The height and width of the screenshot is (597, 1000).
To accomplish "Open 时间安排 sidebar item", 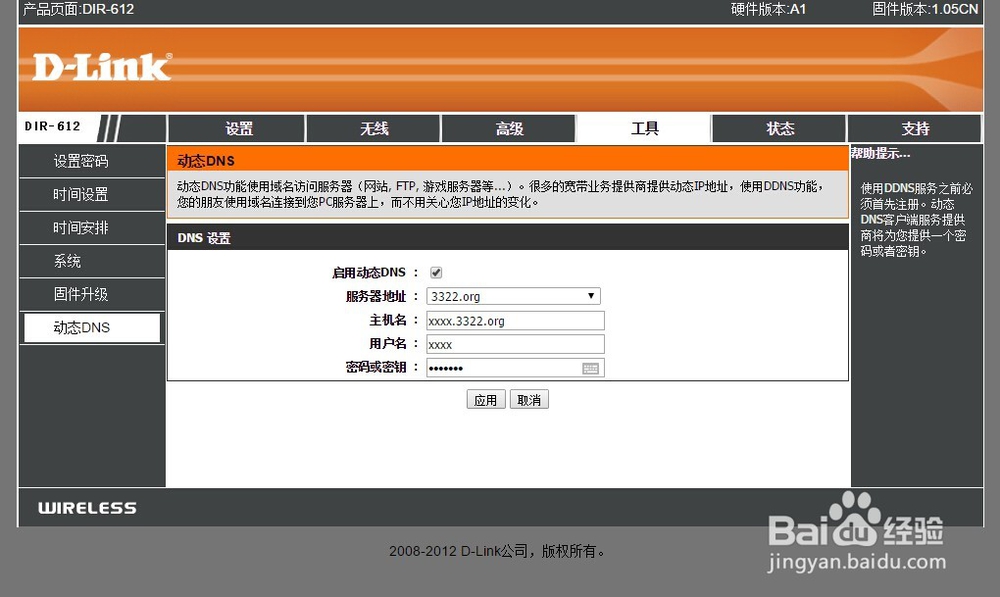I will click(92, 228).
